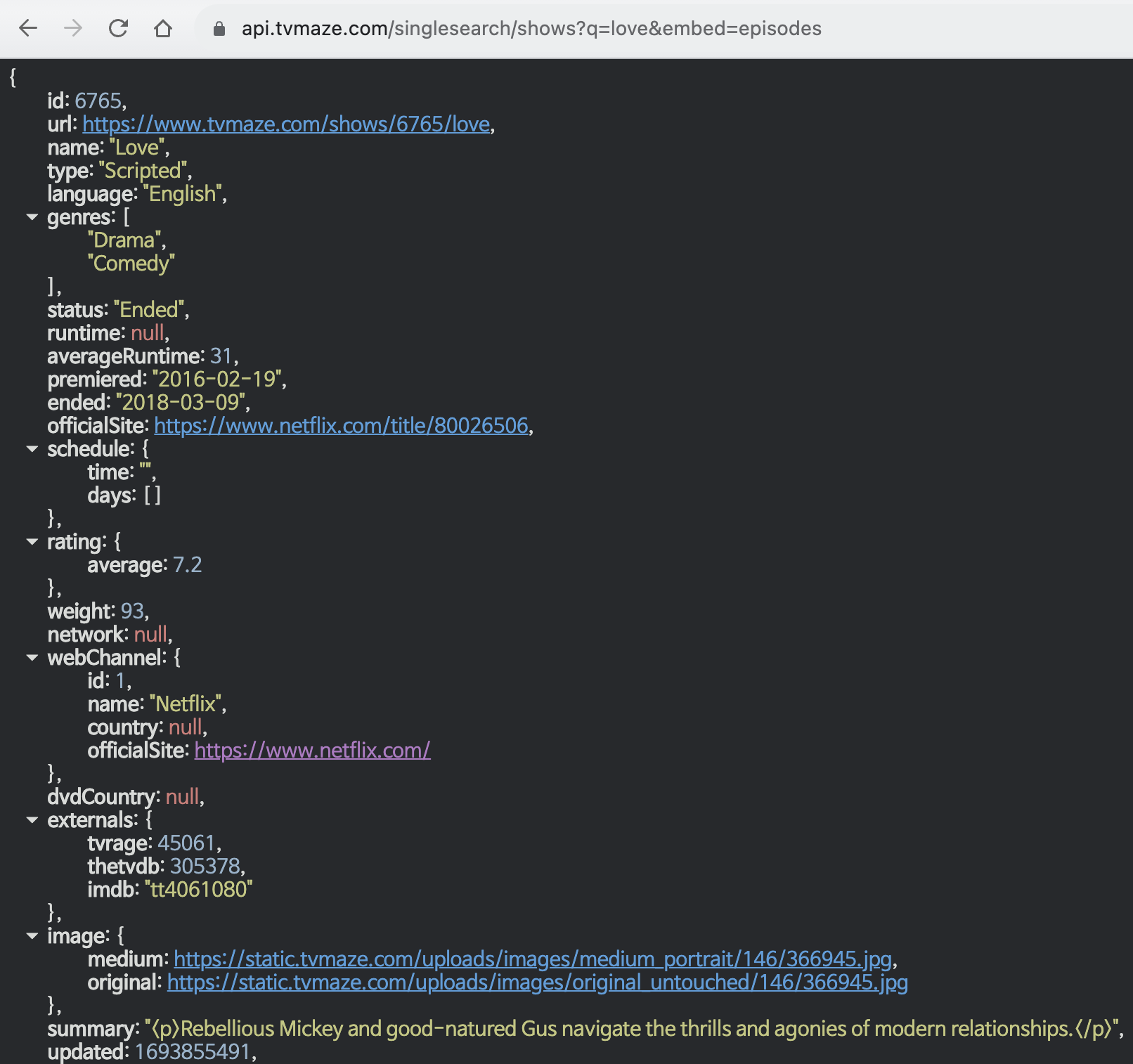Open the webChannel www.netflix.com link

tap(313, 751)
